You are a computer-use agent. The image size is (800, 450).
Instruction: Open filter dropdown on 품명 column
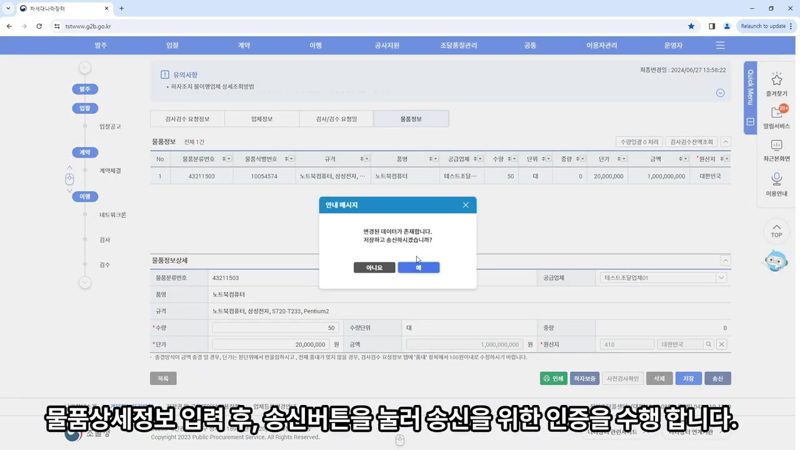point(433,159)
